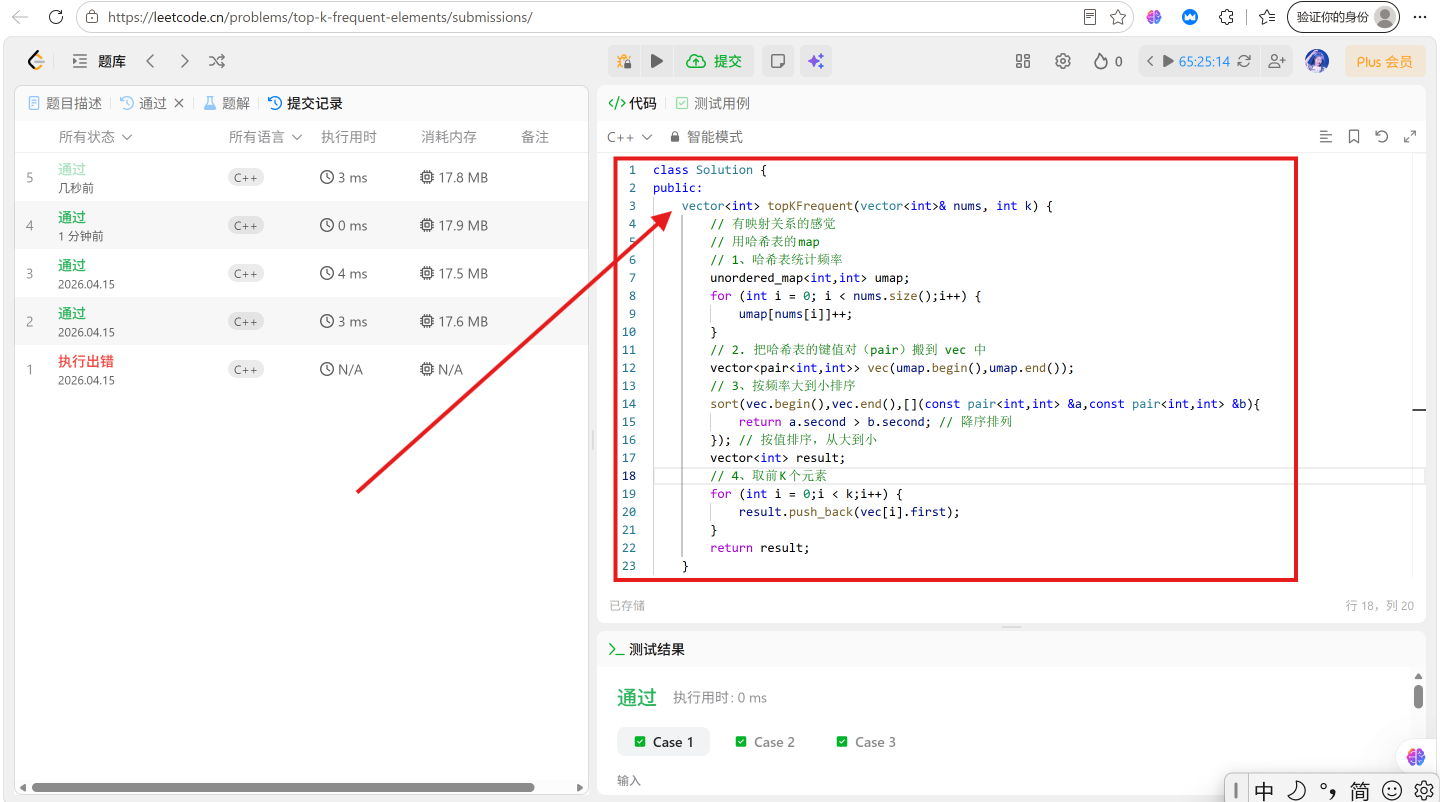
Task: Go to the previous problem arrow
Action: coord(150,61)
